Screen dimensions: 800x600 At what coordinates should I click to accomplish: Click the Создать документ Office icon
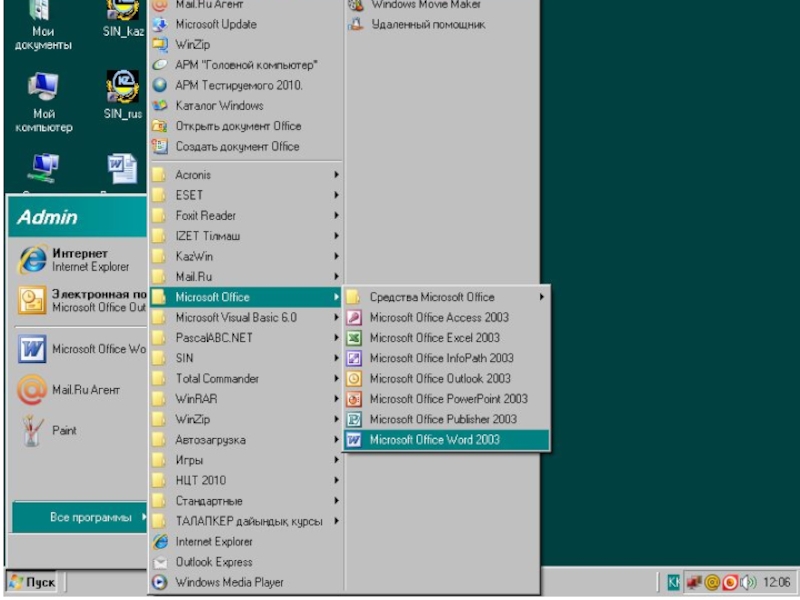click(x=160, y=146)
